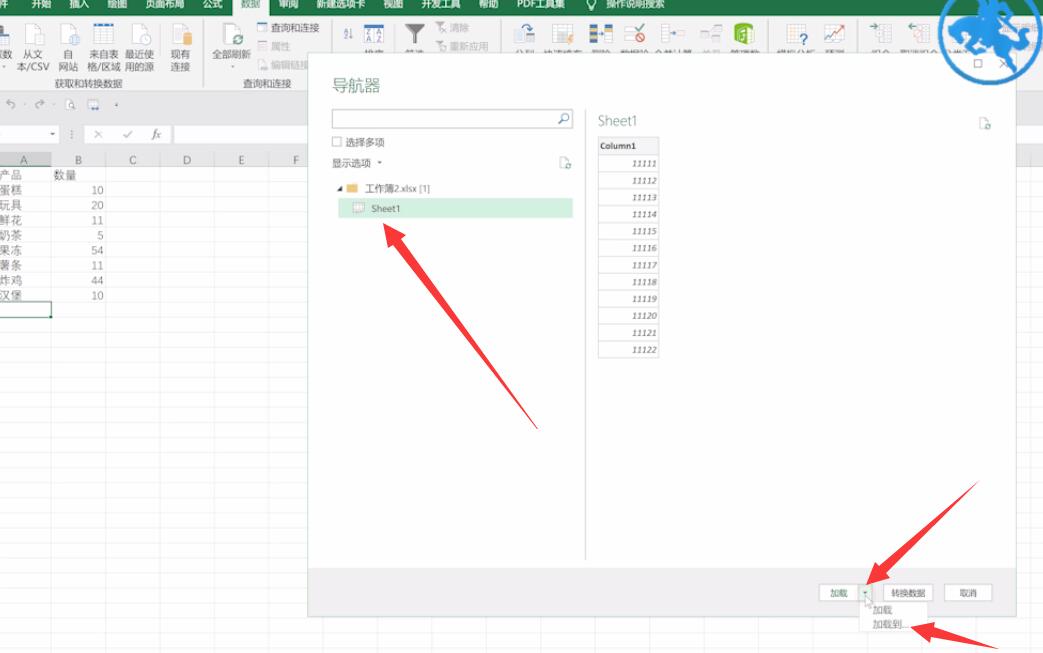
Task: Open the quick access toolbar customize arrow
Action: pos(116,104)
